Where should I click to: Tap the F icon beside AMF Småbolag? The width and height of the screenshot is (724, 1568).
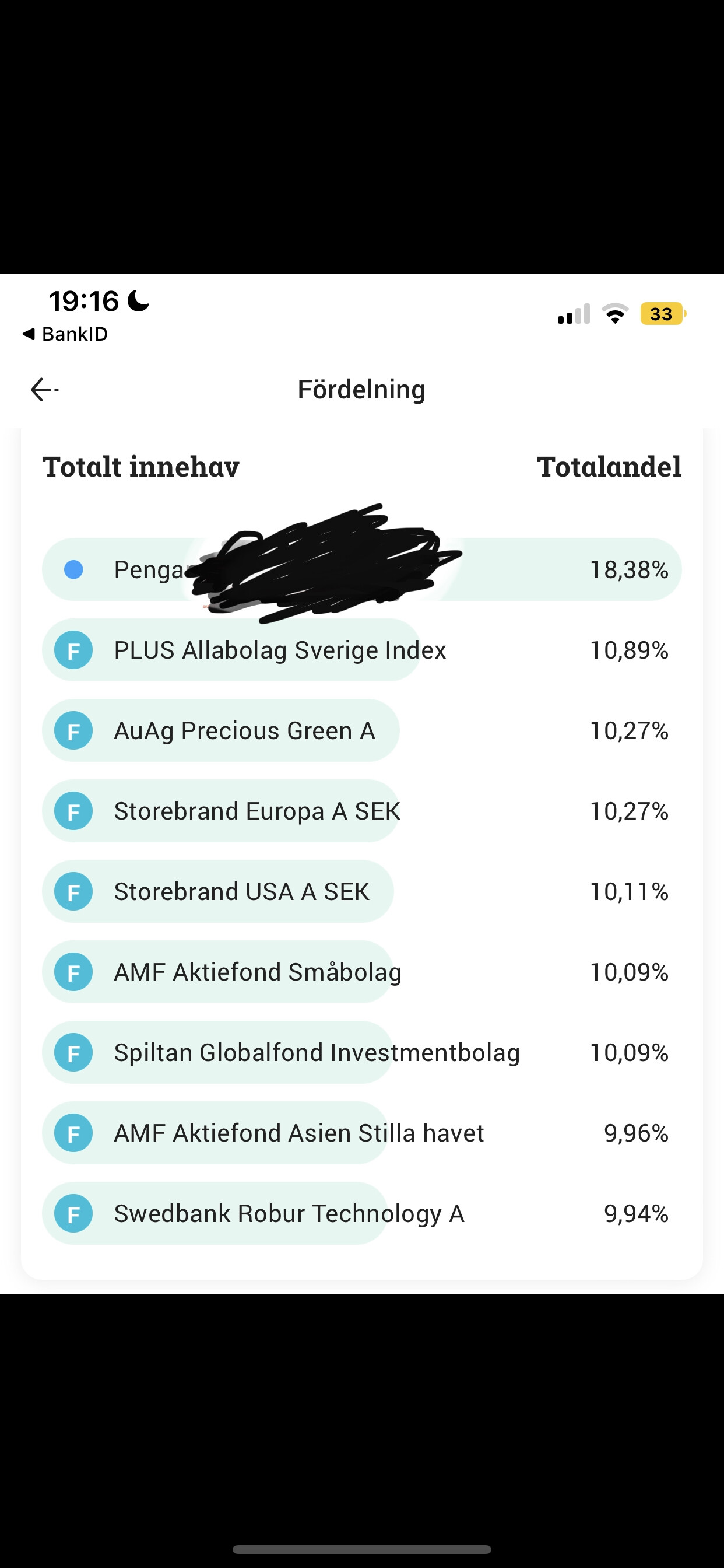[x=73, y=972]
